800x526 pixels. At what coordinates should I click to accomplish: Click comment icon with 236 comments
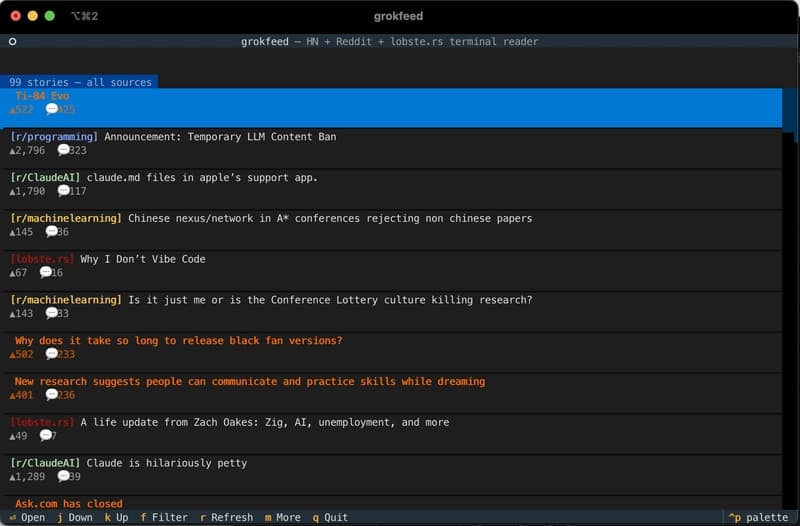point(52,394)
